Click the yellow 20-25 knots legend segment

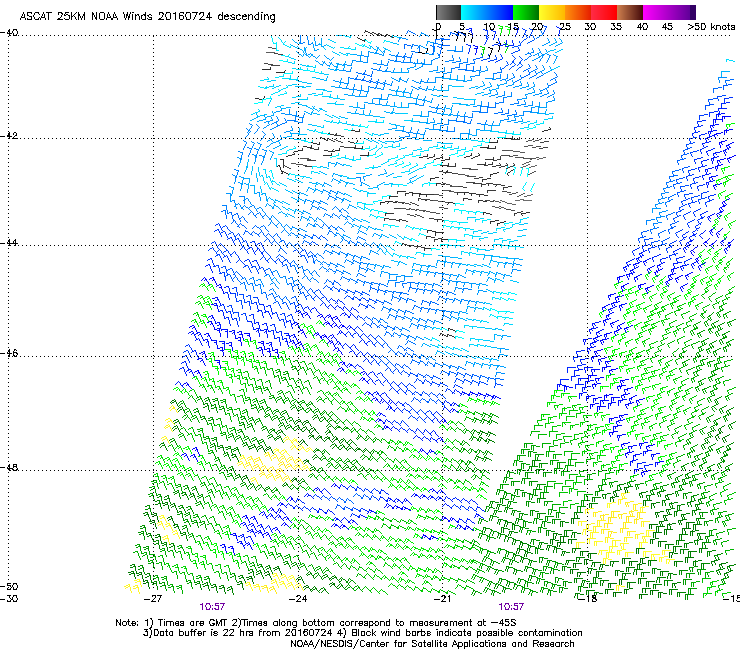pyautogui.click(x=552, y=12)
